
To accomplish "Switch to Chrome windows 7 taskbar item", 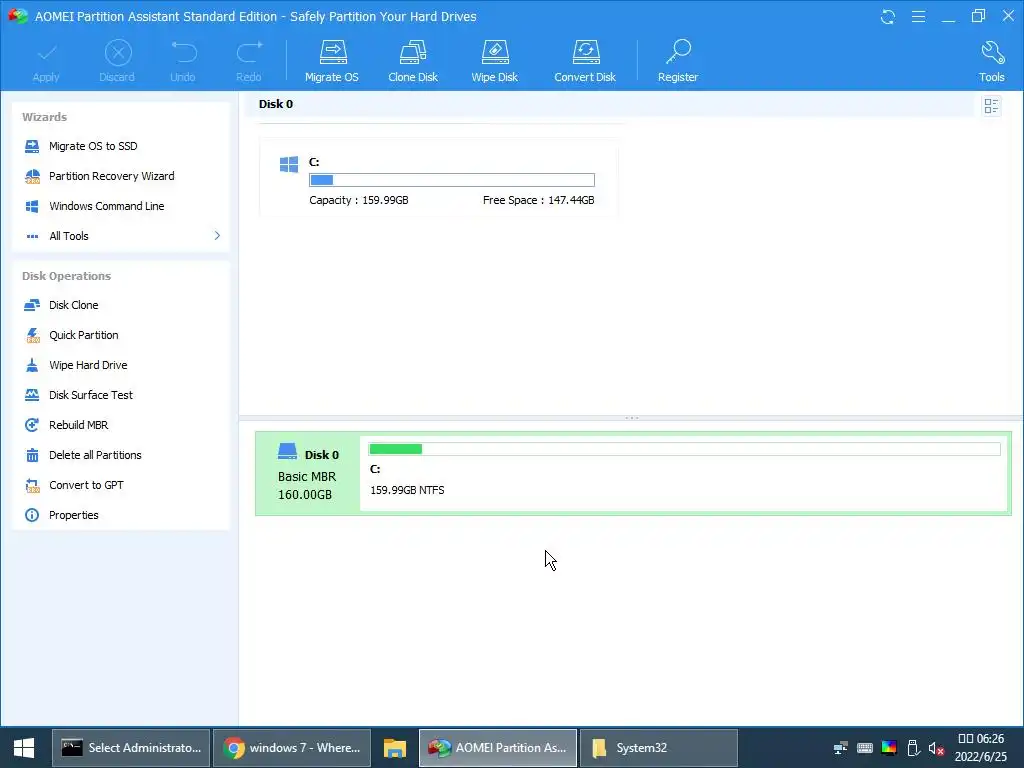I will point(292,748).
